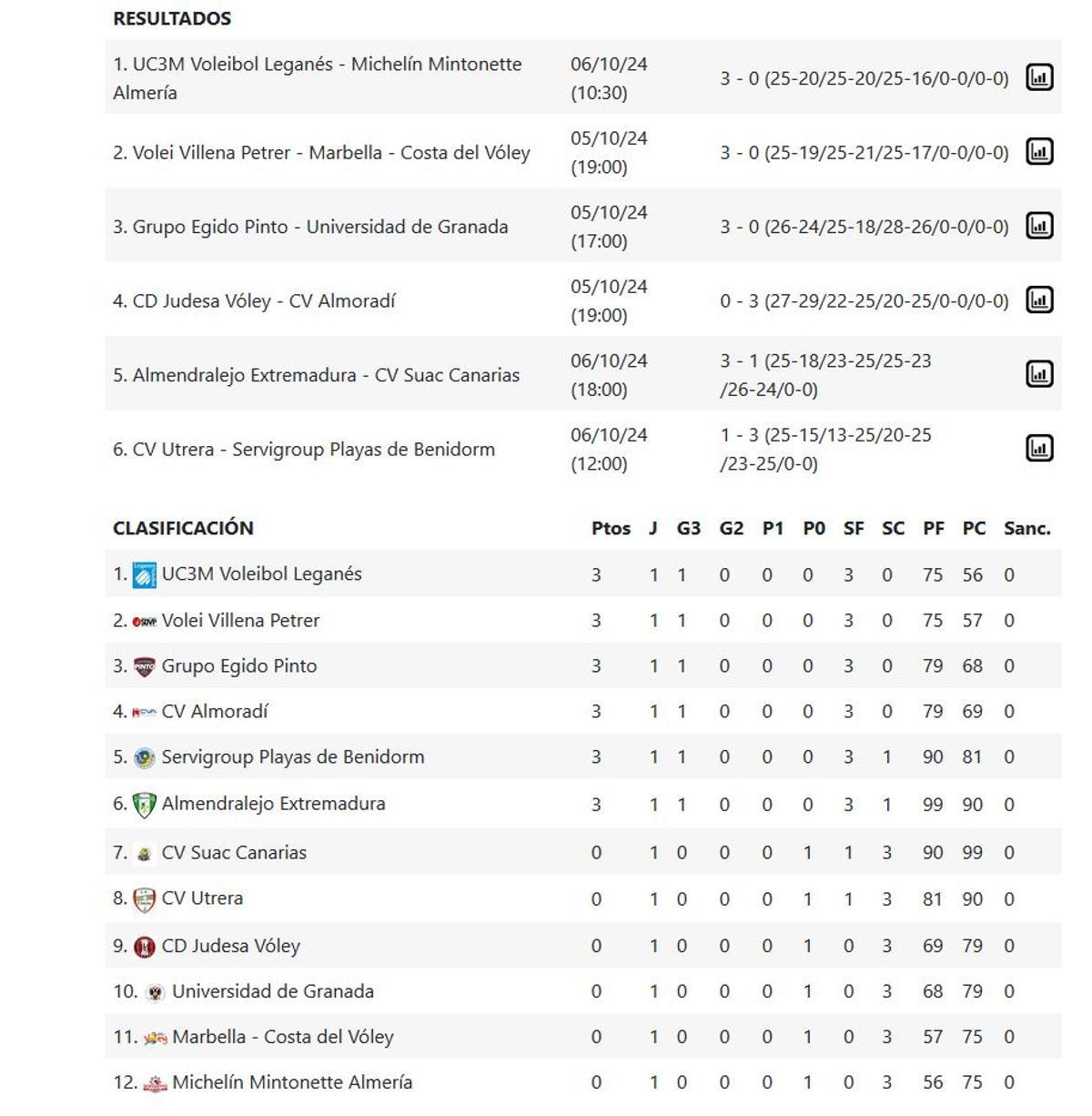View stats for Almendralejo Extremadura match
The image size is (1092, 1116).
pyautogui.click(x=1038, y=374)
